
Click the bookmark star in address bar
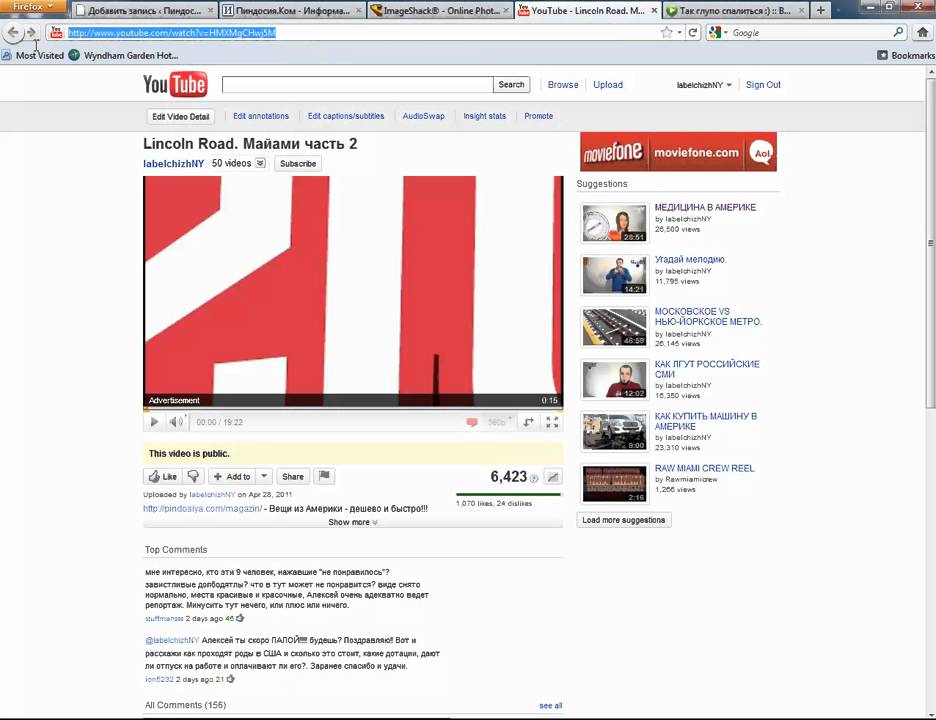click(x=666, y=33)
